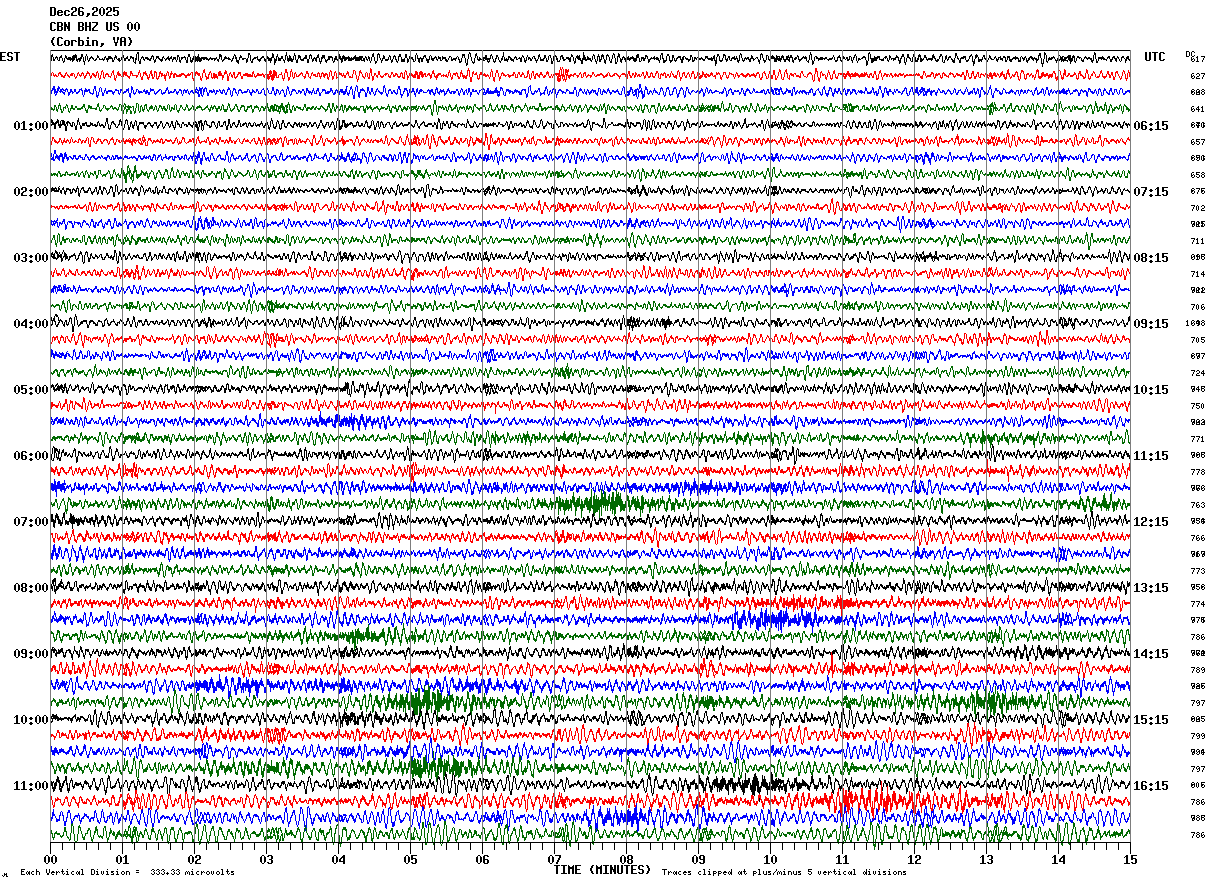Click the 16:15 UTC time label
This screenshot has height=886, width=1210.
(x=1152, y=786)
